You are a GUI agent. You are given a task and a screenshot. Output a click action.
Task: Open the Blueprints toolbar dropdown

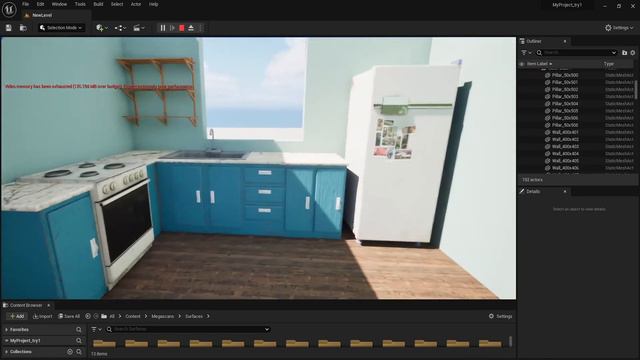[120, 28]
